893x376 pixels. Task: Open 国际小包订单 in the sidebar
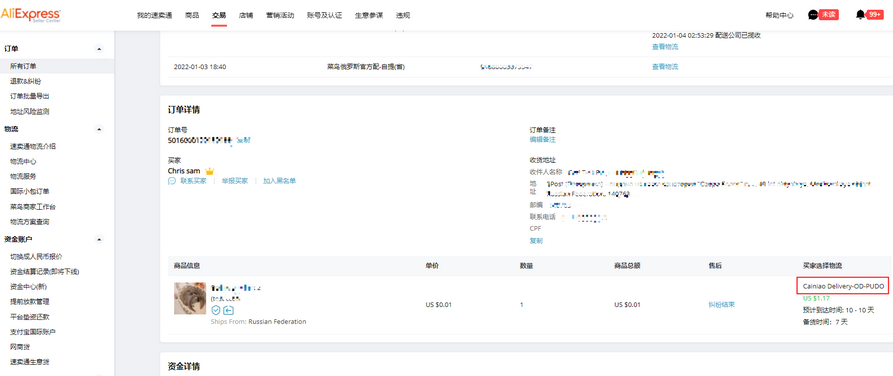coord(30,191)
